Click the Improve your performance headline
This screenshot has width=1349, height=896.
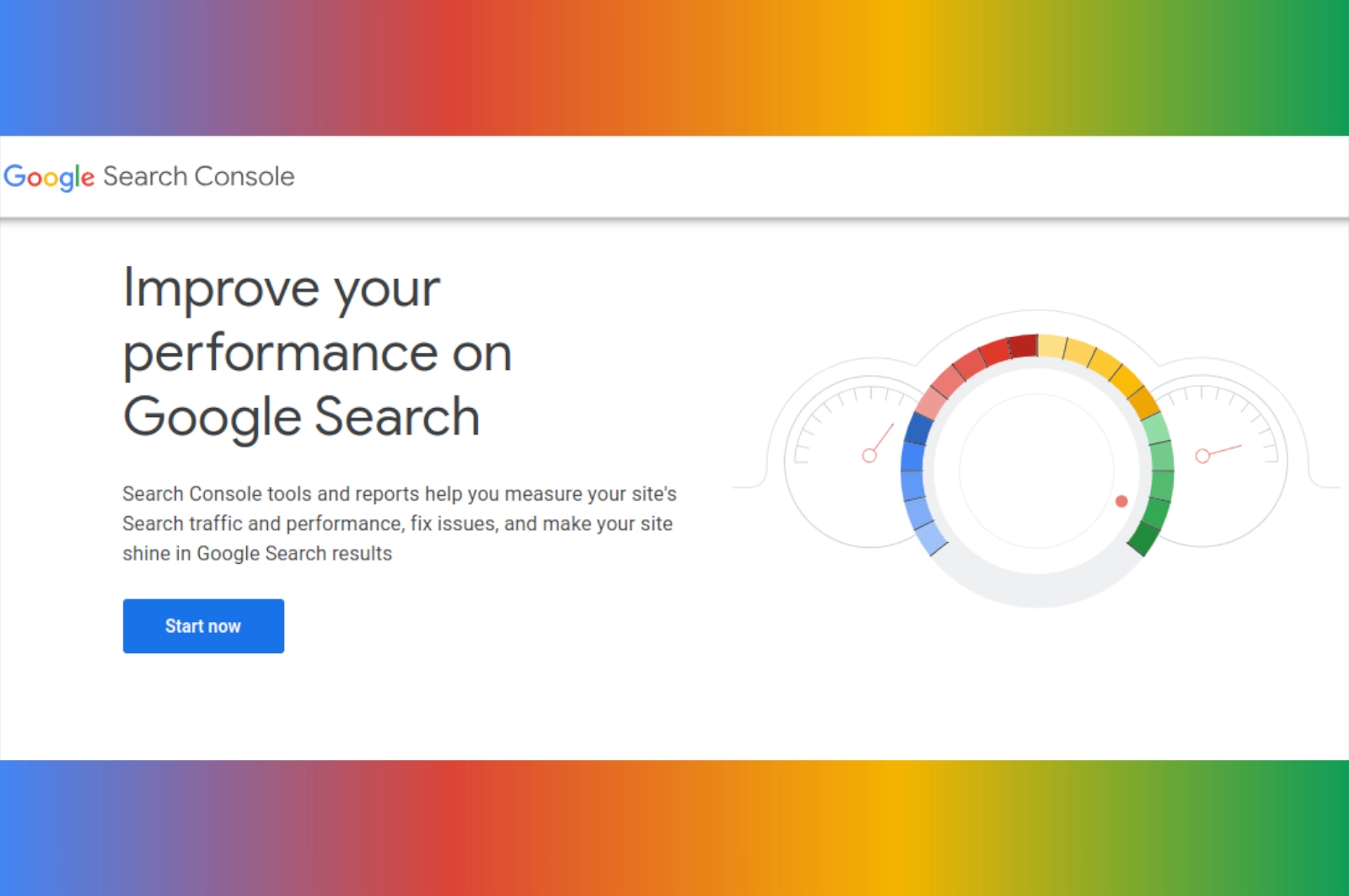pyautogui.click(x=317, y=351)
